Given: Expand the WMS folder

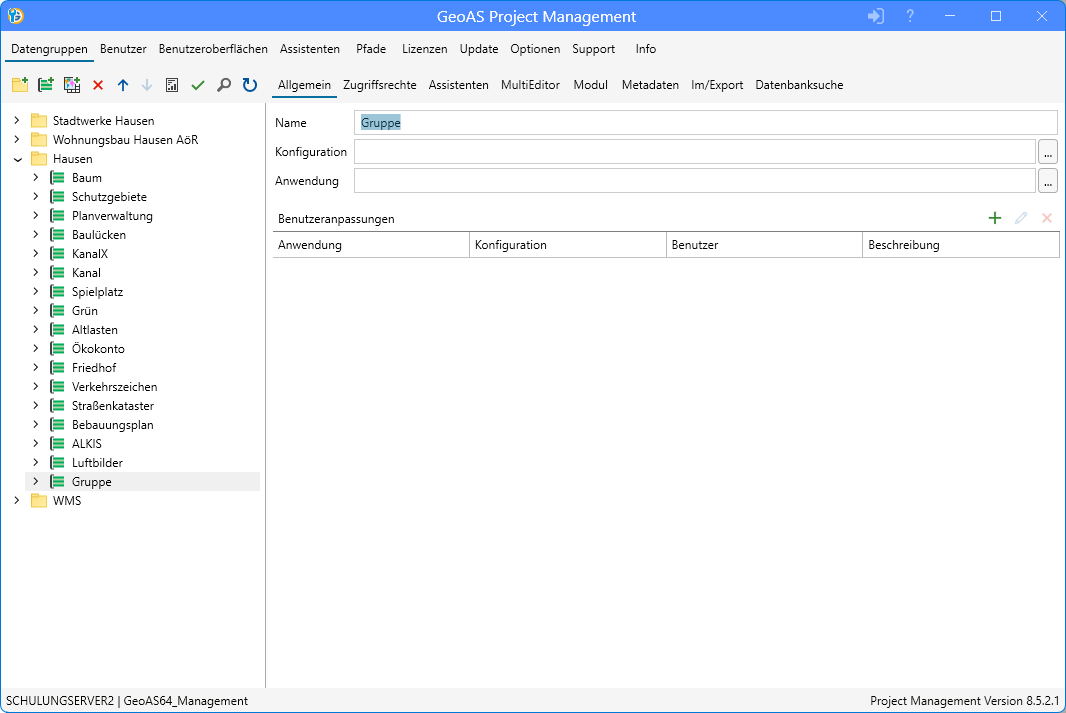Looking at the screenshot, I should 17,501.
